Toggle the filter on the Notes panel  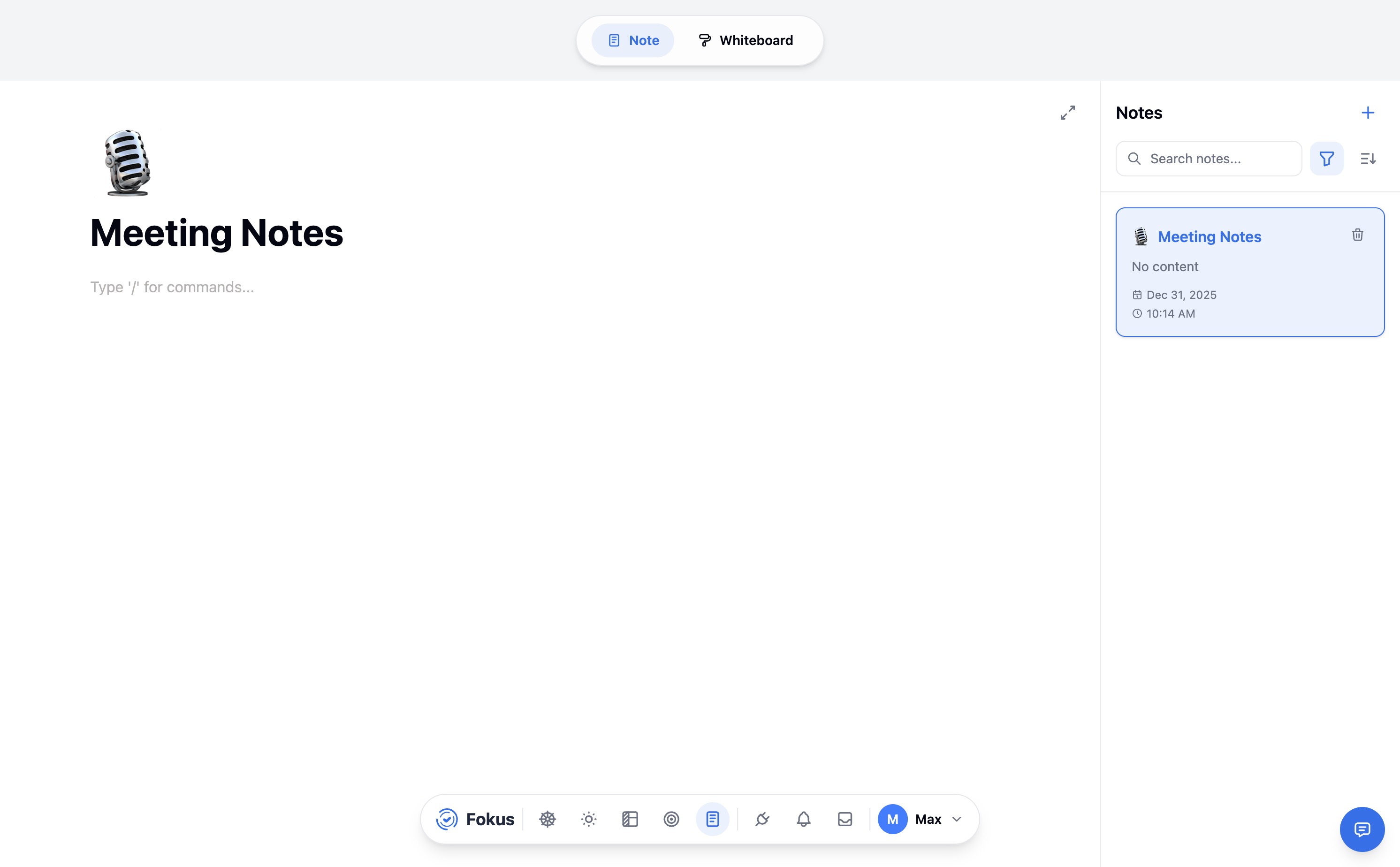(x=1327, y=158)
